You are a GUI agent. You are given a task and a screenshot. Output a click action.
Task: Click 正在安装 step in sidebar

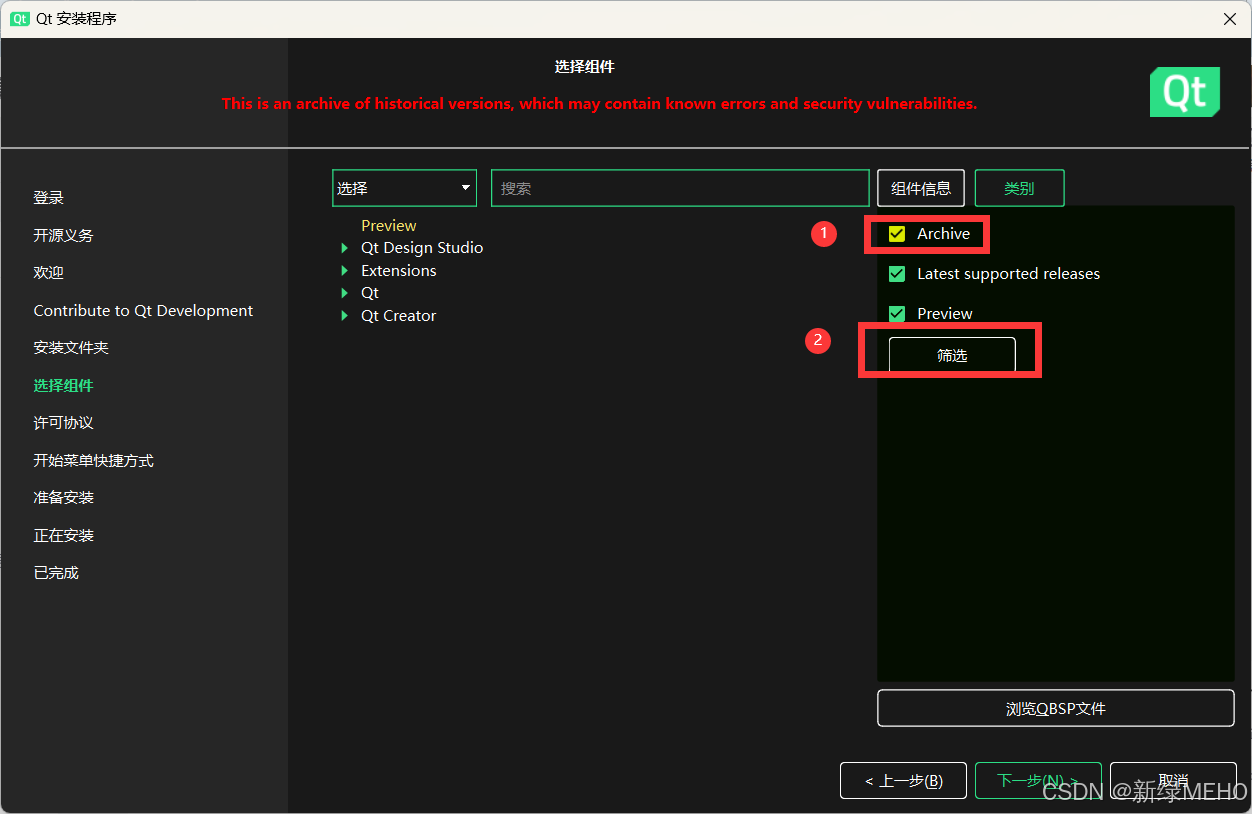[64, 536]
